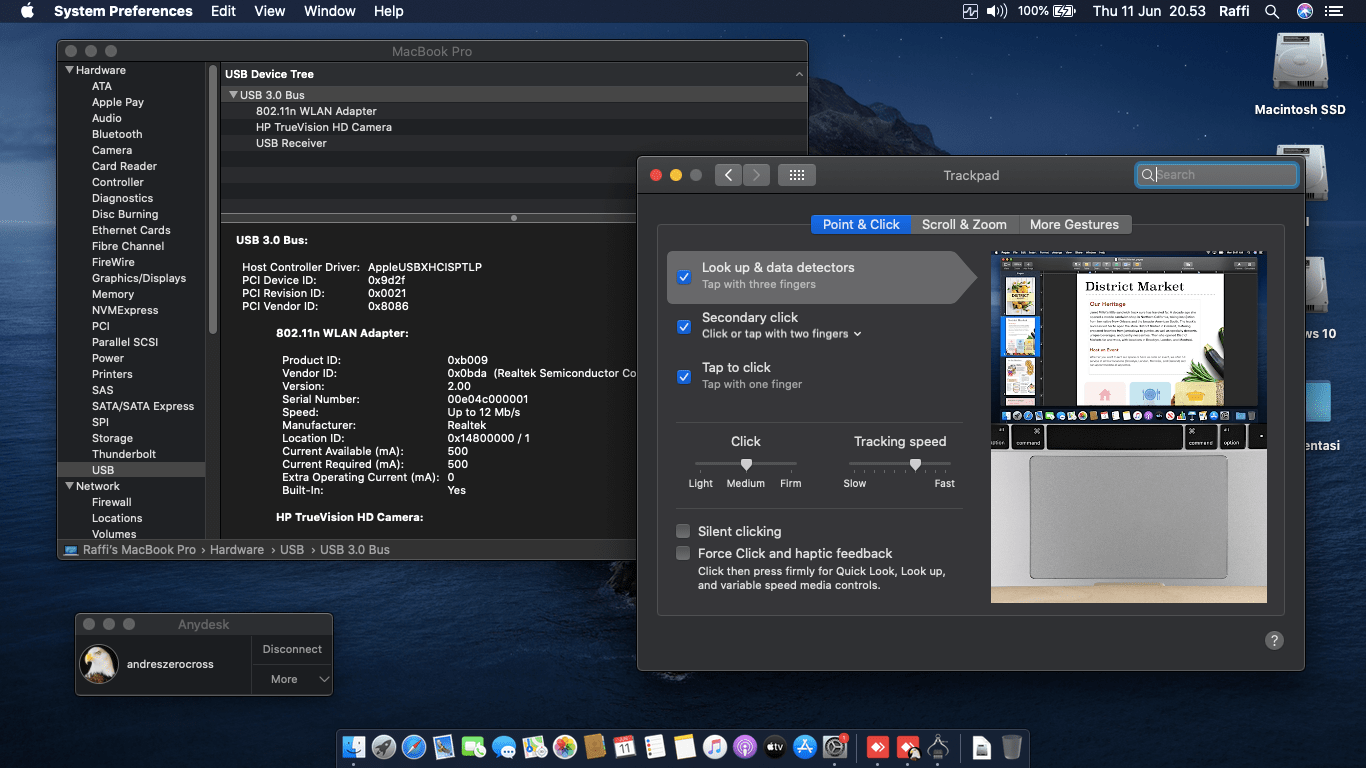Image resolution: width=1366 pixels, height=768 pixels.
Task: Focus Search field in Trackpad window
Action: [x=1216, y=175]
